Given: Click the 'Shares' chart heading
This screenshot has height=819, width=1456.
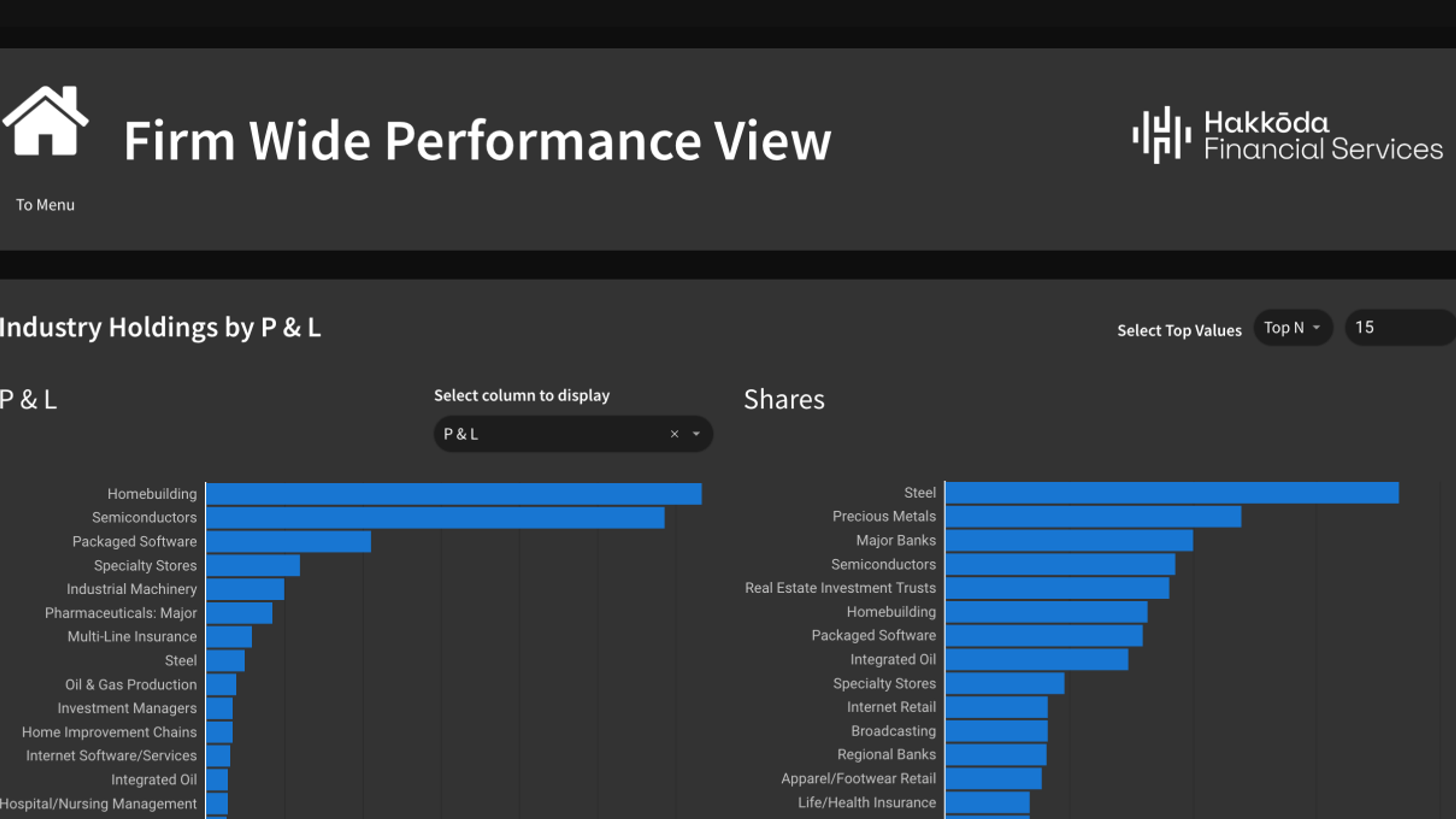Looking at the screenshot, I should (x=784, y=400).
